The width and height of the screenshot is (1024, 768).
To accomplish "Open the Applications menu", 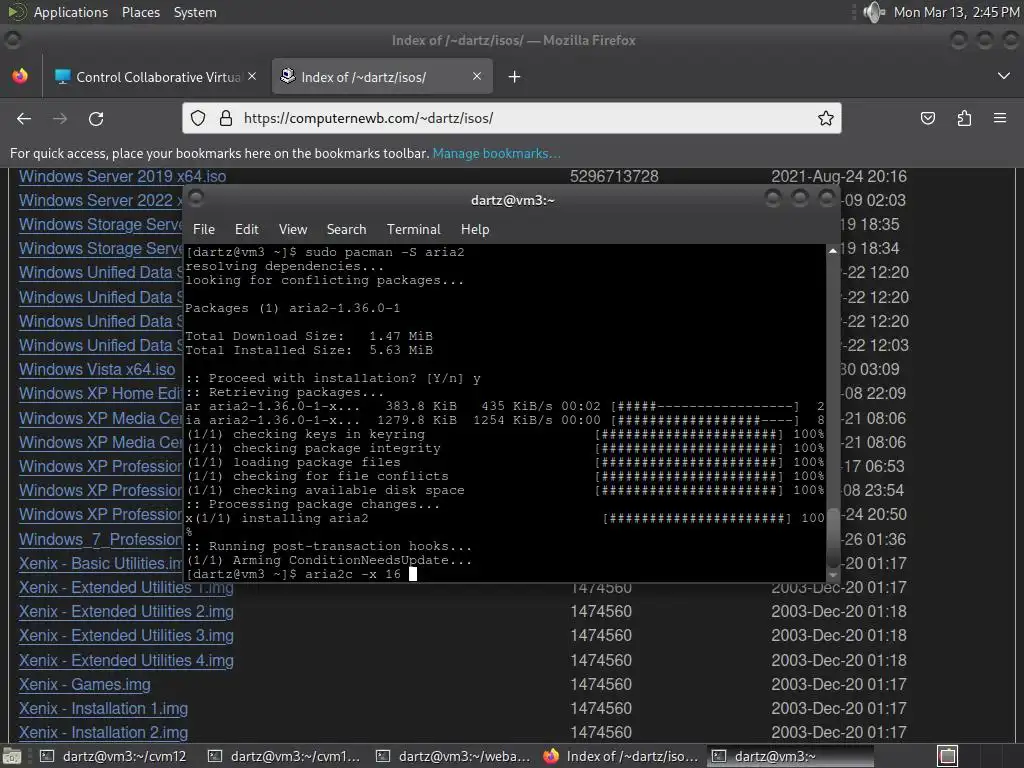I will (71, 12).
